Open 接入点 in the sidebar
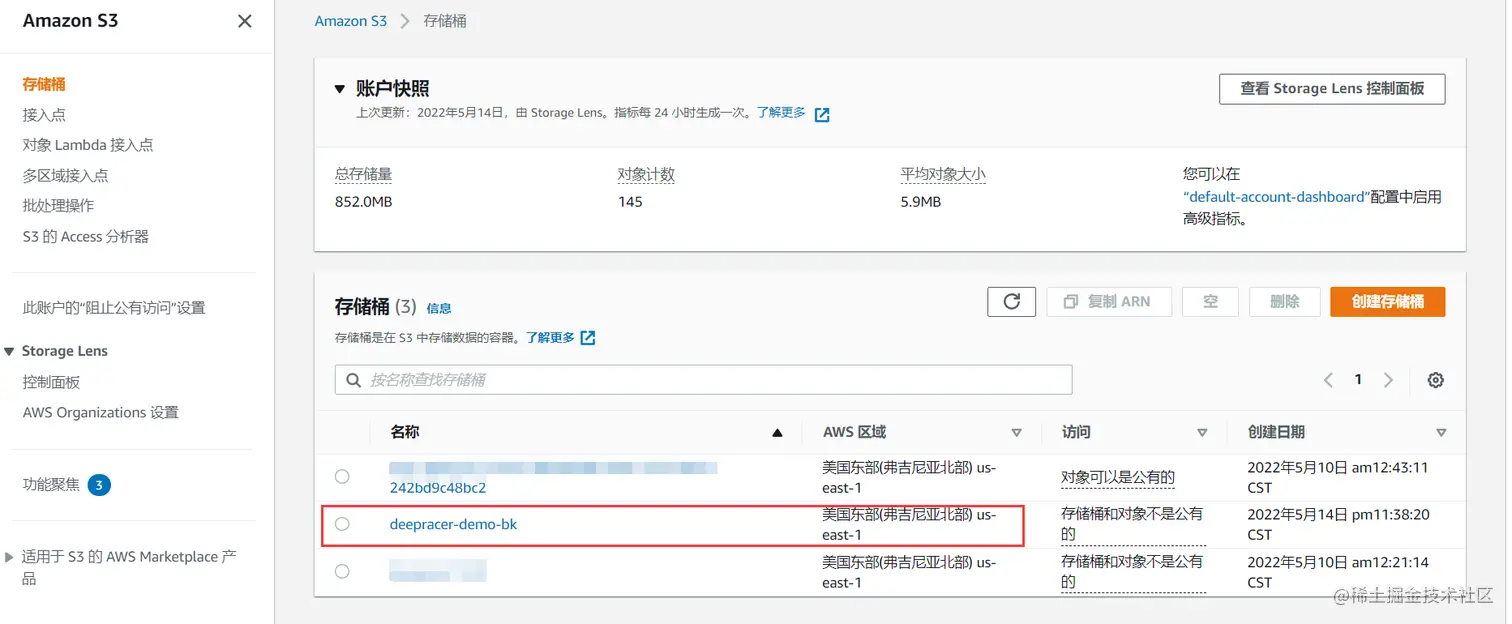The image size is (1512, 624). pos(44,115)
